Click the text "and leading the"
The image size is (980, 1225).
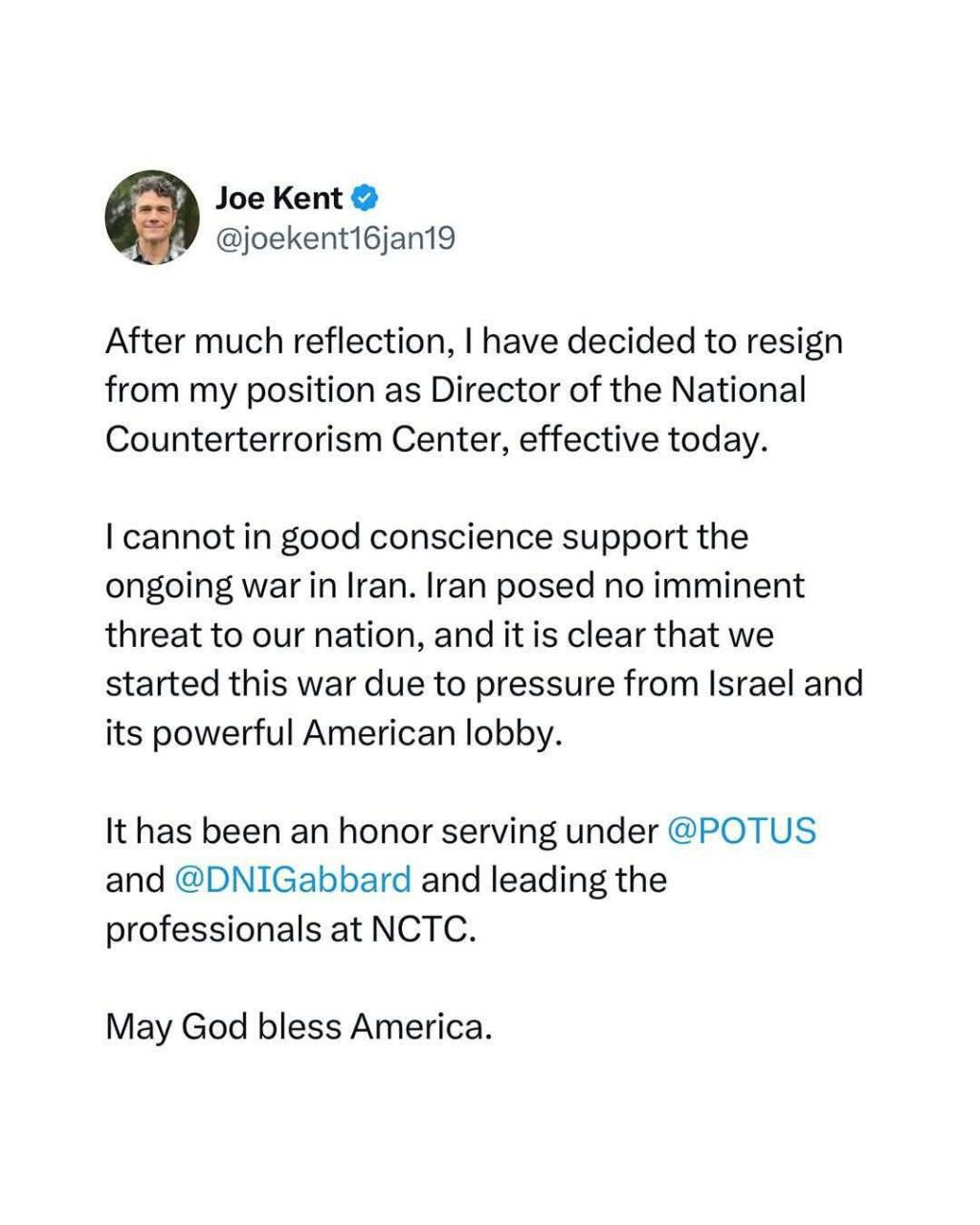(x=544, y=880)
